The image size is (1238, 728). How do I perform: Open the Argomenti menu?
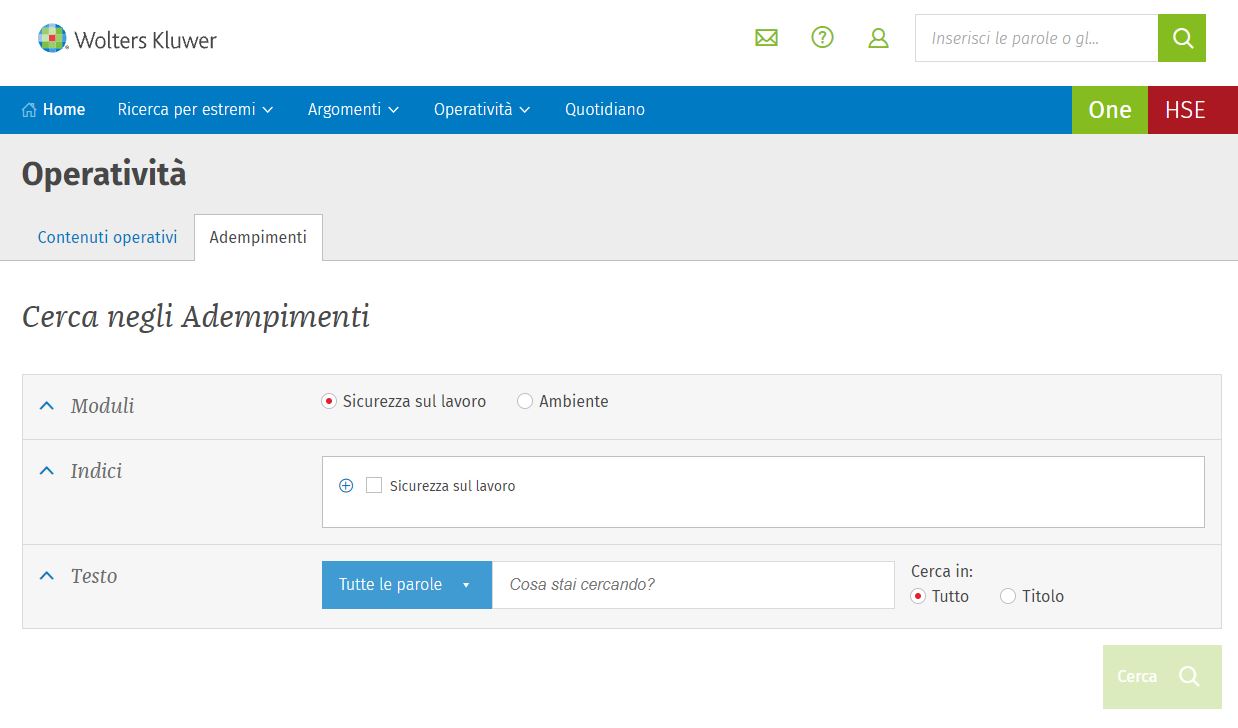[x=353, y=110]
